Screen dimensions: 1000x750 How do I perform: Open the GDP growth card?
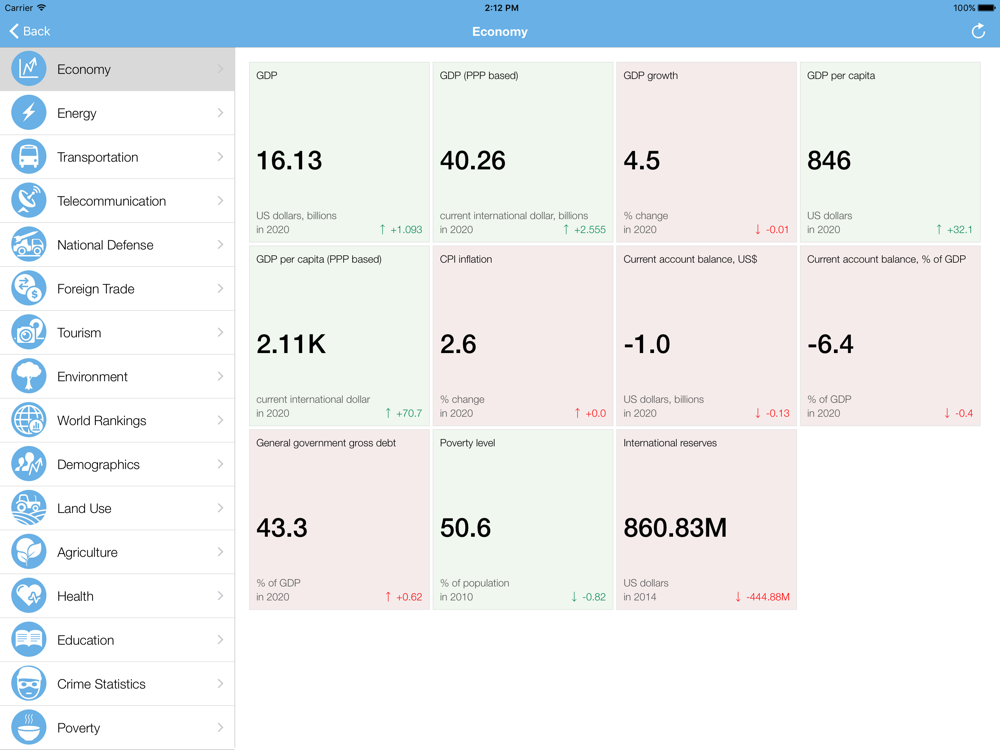(x=707, y=152)
